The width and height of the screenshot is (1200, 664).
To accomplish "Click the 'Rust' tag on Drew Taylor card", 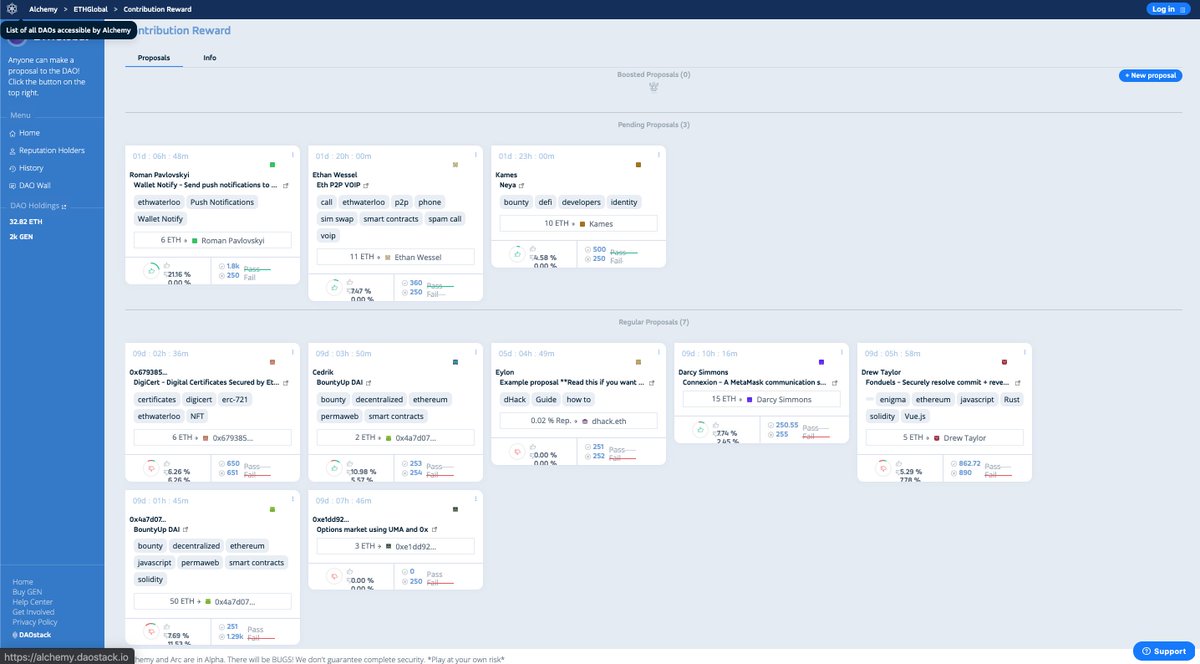I will pyautogui.click(x=1012, y=399).
